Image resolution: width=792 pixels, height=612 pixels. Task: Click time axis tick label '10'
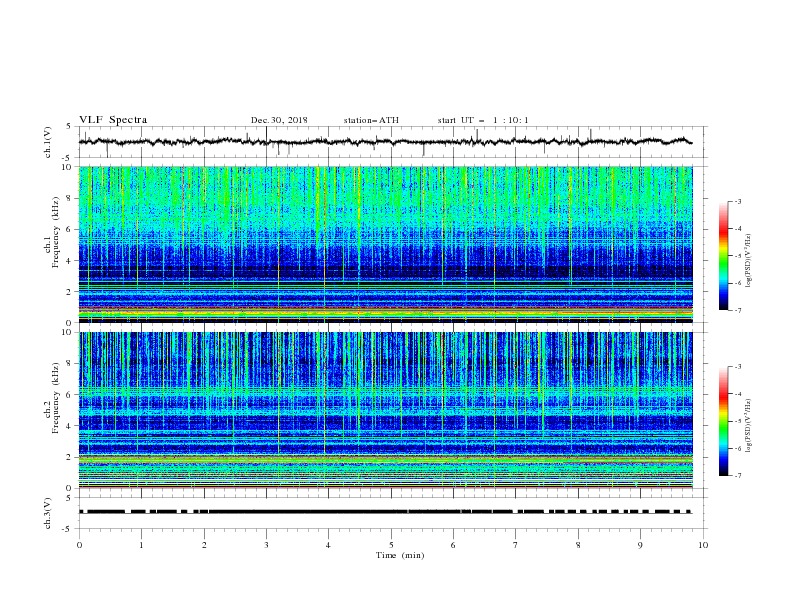click(703, 545)
